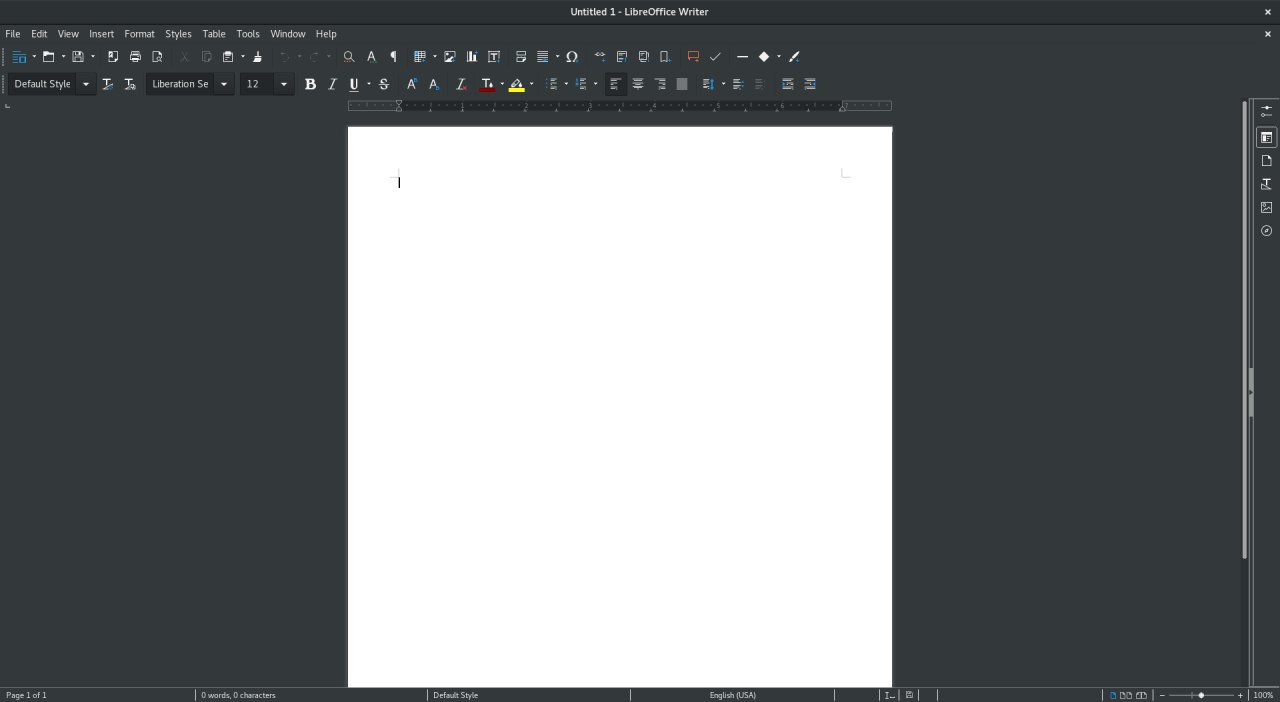Click the Save document icon
1280x702 pixels.
pyautogui.click(x=77, y=57)
